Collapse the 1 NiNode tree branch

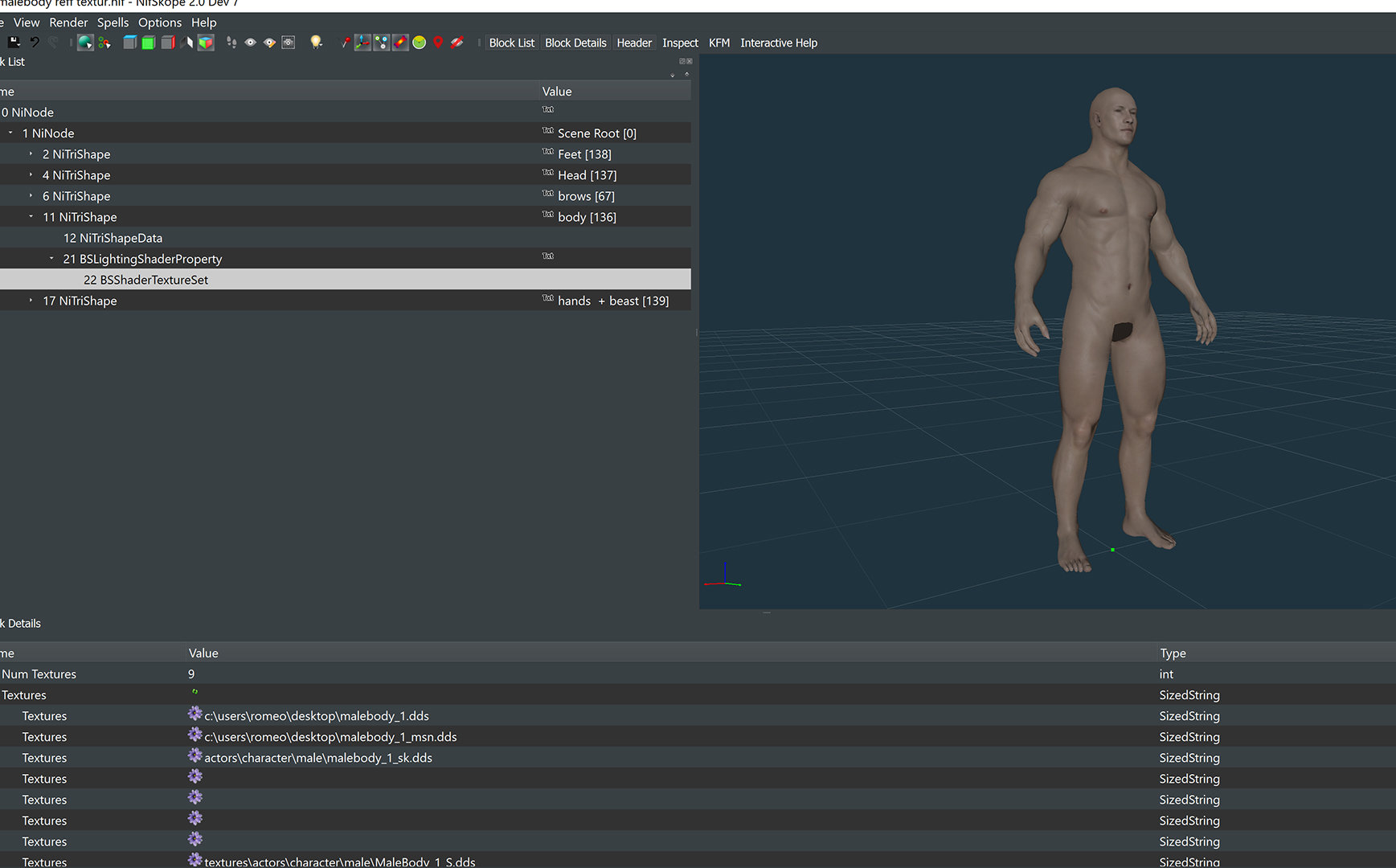tap(10, 133)
